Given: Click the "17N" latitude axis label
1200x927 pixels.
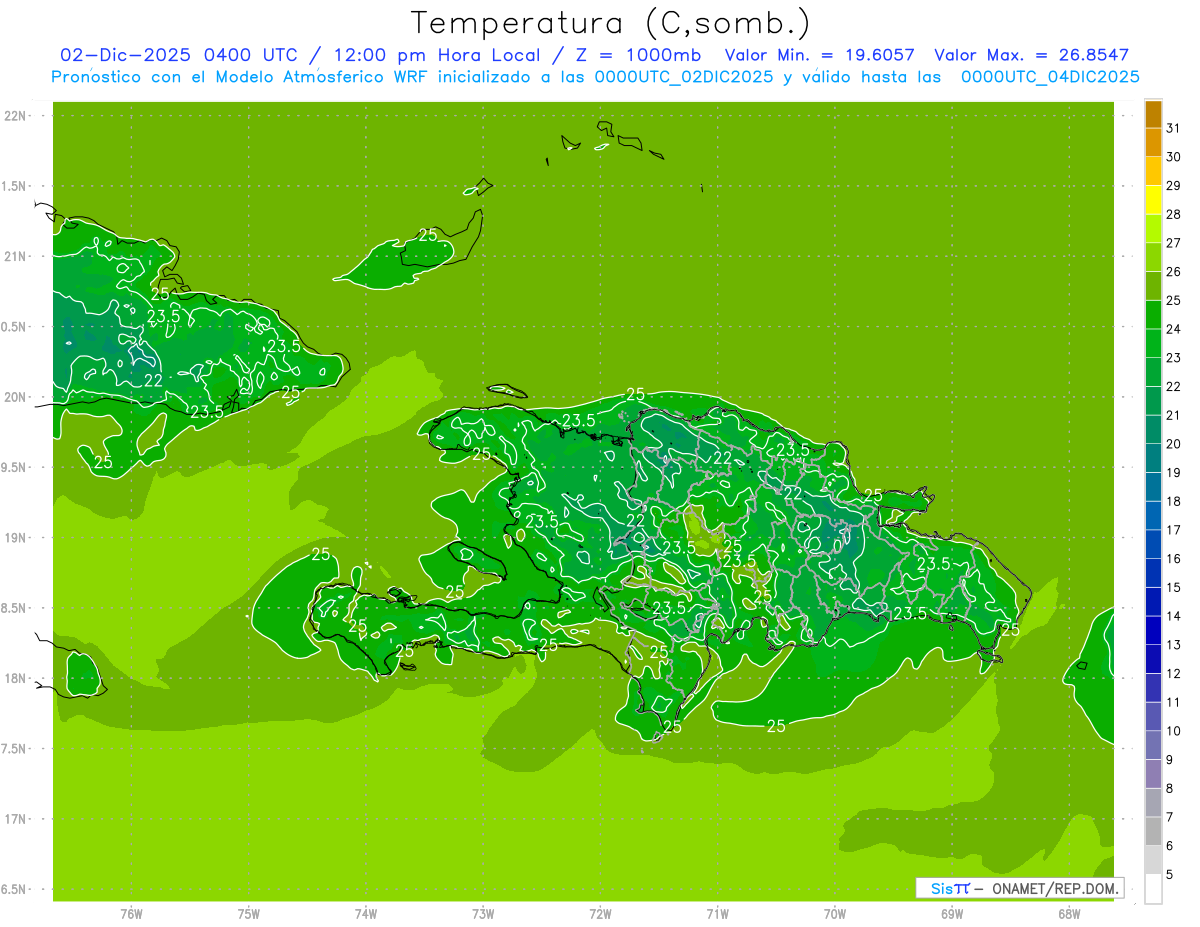Looking at the screenshot, I should 16,819.
